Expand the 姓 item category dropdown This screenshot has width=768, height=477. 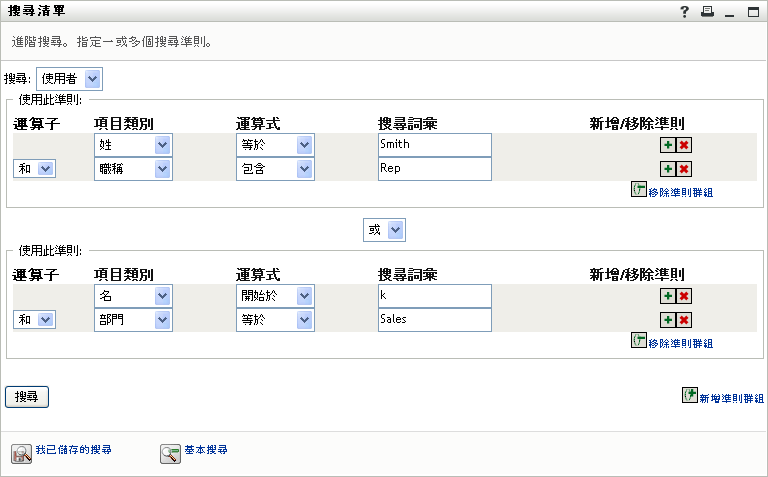tap(135, 145)
